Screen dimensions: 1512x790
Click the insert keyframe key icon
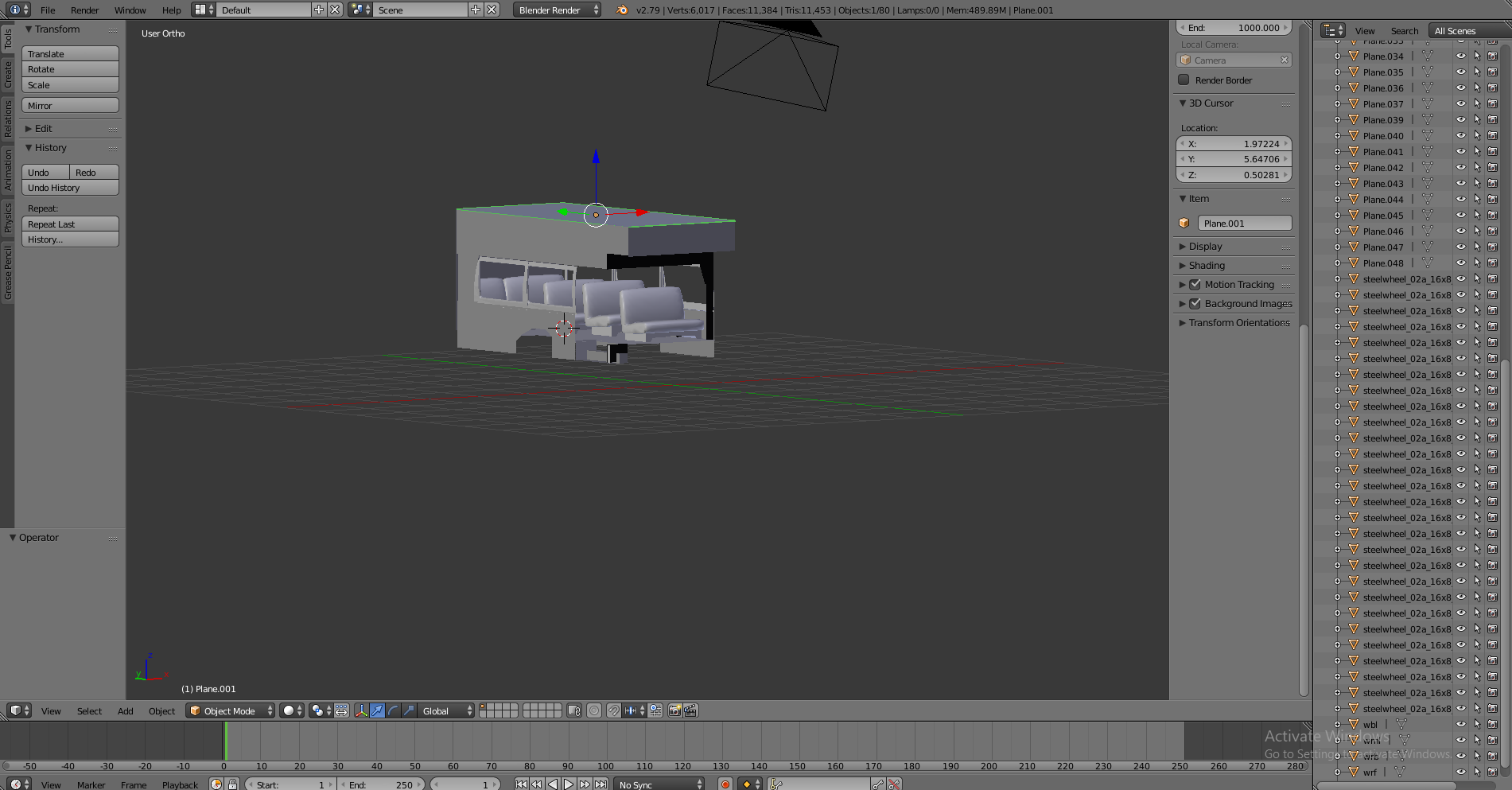tap(878, 784)
